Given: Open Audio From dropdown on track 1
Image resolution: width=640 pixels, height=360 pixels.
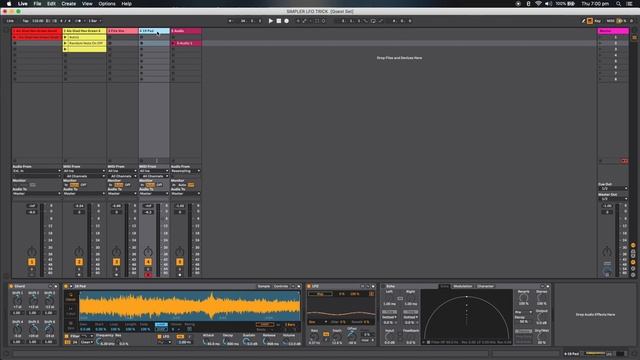Looking at the screenshot, I should click(x=37, y=171).
